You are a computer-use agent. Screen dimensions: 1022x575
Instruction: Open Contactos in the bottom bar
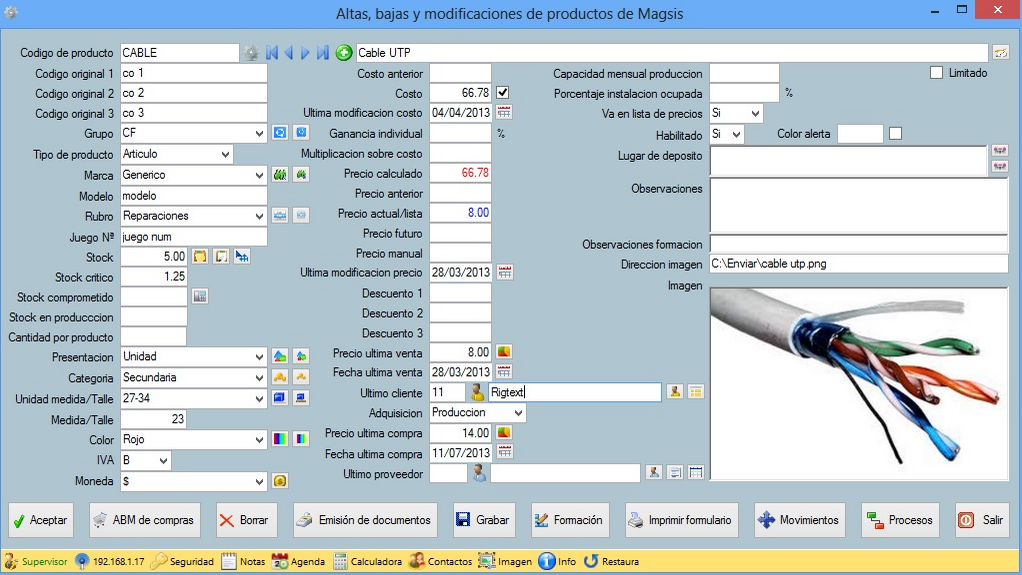(440, 561)
